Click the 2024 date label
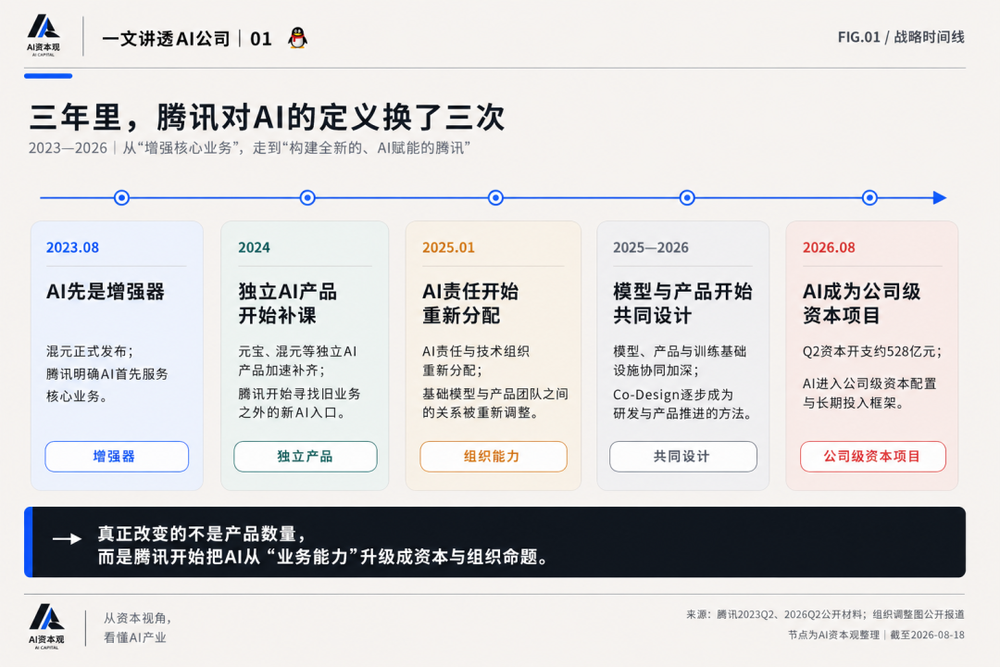The height and width of the screenshot is (667, 1000). pyautogui.click(x=254, y=247)
